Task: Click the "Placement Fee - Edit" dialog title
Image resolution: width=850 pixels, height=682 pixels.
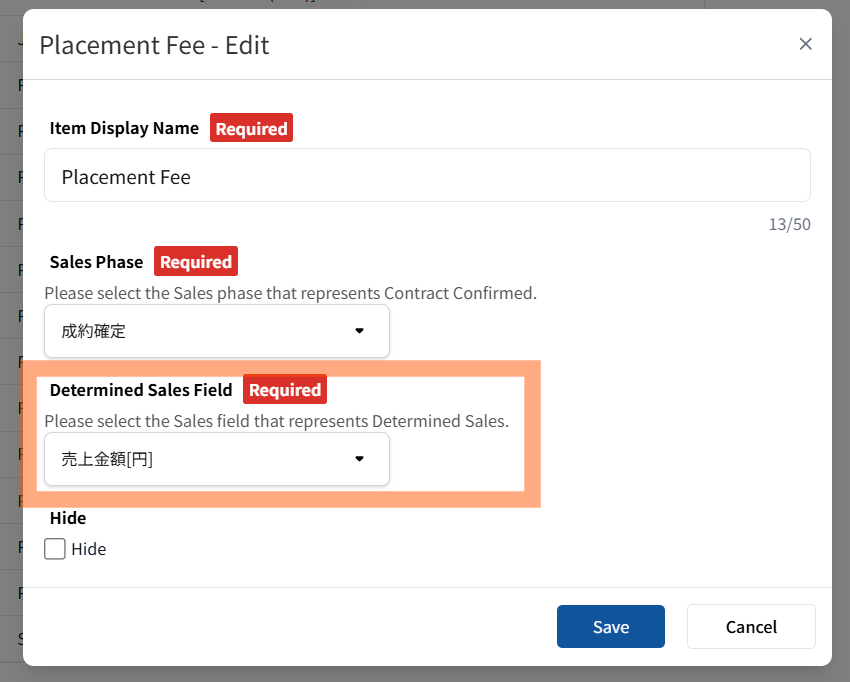Action: pos(154,45)
